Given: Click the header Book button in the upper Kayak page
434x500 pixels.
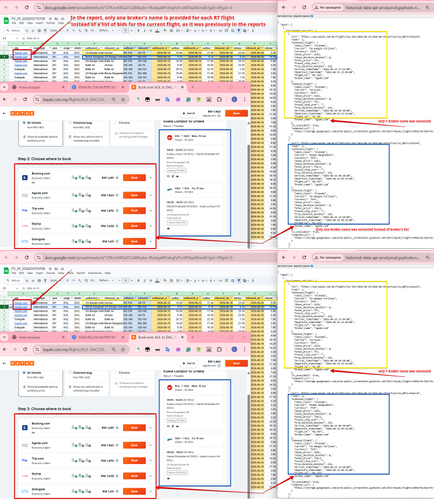Looking at the screenshot, I should tap(236, 113).
